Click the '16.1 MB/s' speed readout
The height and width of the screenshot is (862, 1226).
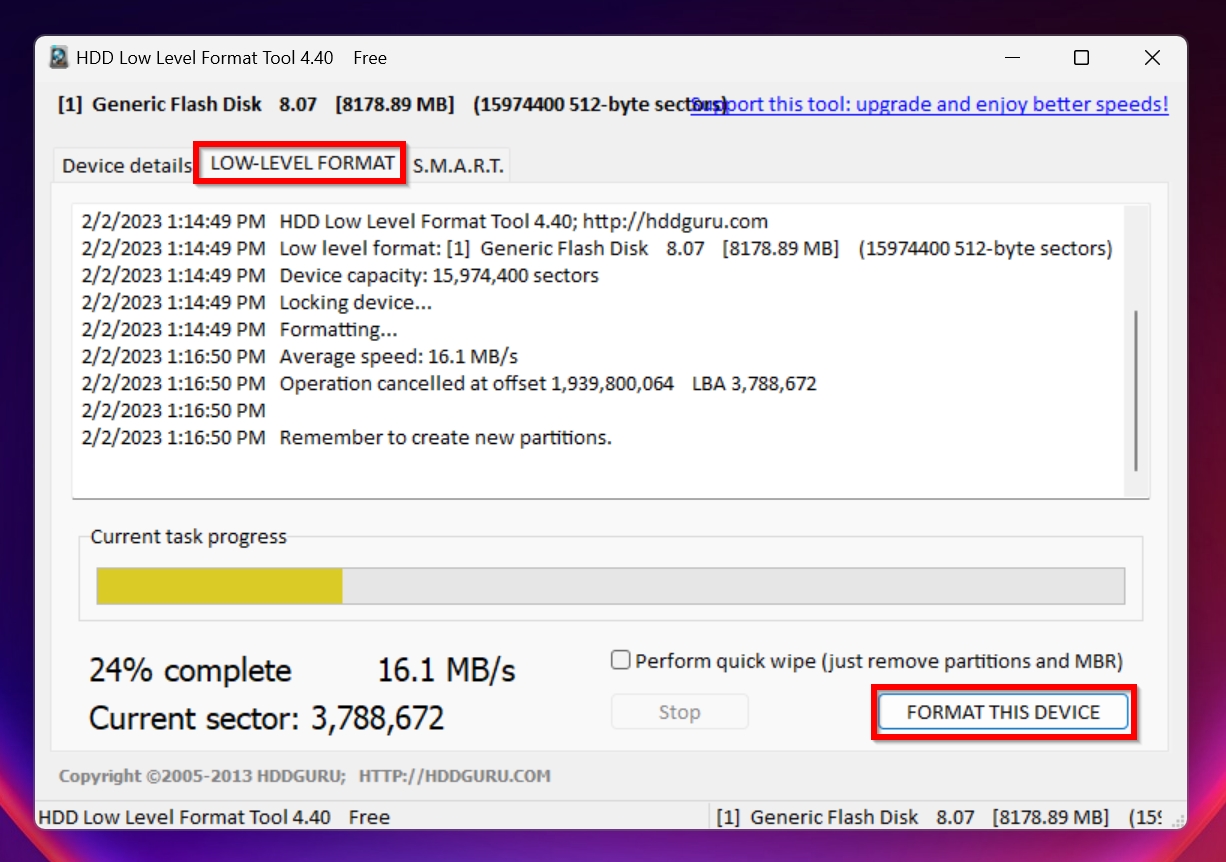(x=446, y=670)
